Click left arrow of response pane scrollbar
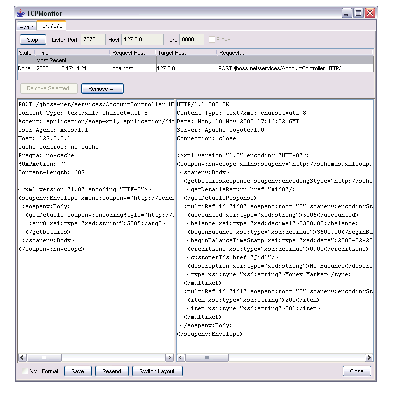 (x=181, y=358)
